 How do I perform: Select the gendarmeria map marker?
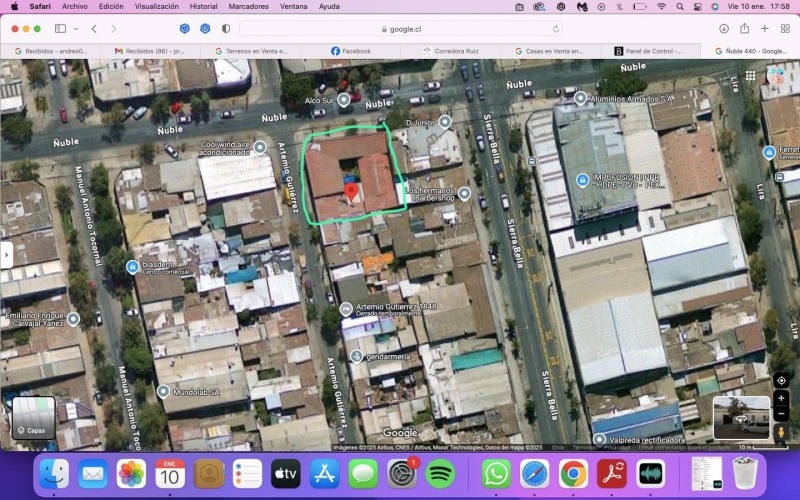[x=357, y=356]
